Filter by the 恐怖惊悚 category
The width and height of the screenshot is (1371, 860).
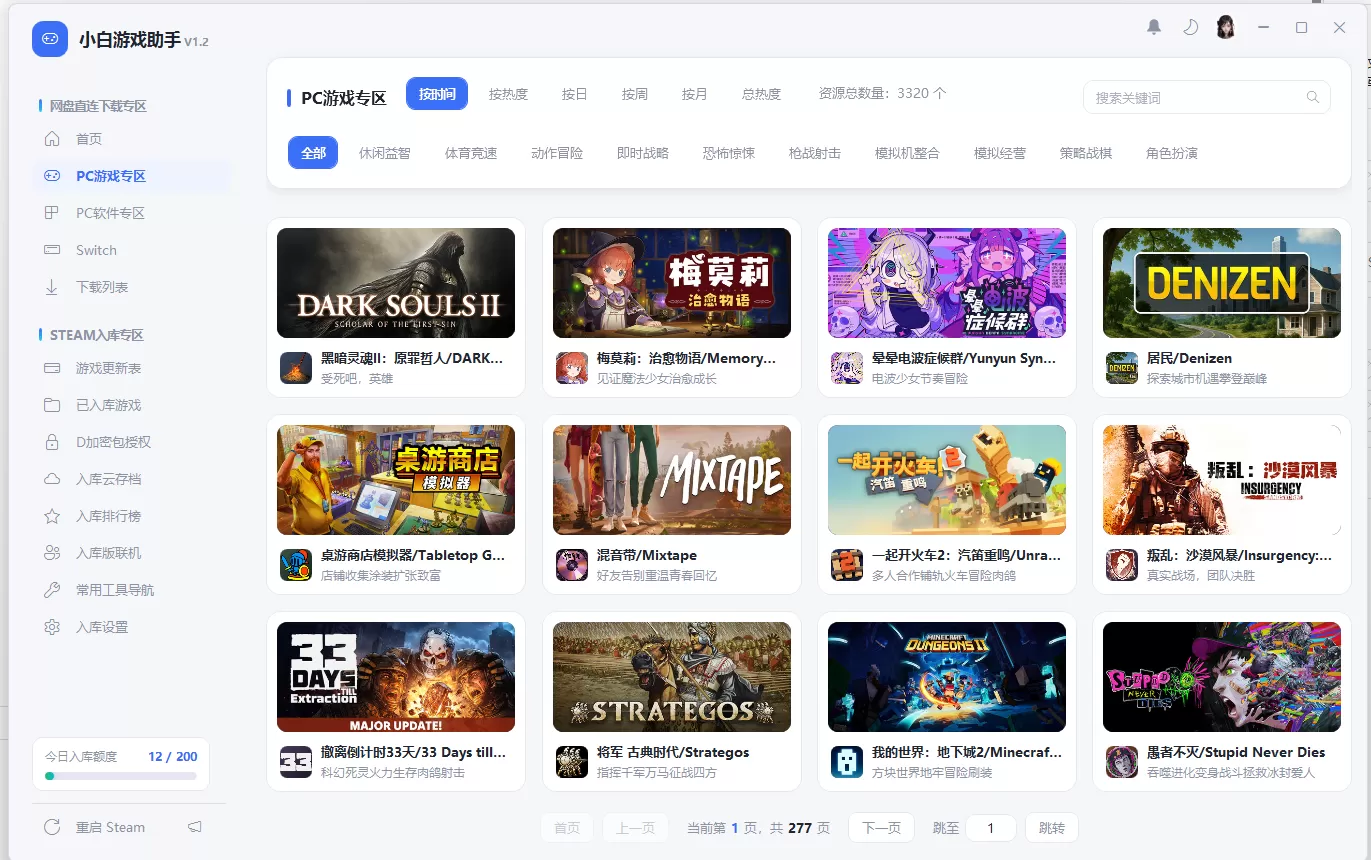(x=729, y=153)
